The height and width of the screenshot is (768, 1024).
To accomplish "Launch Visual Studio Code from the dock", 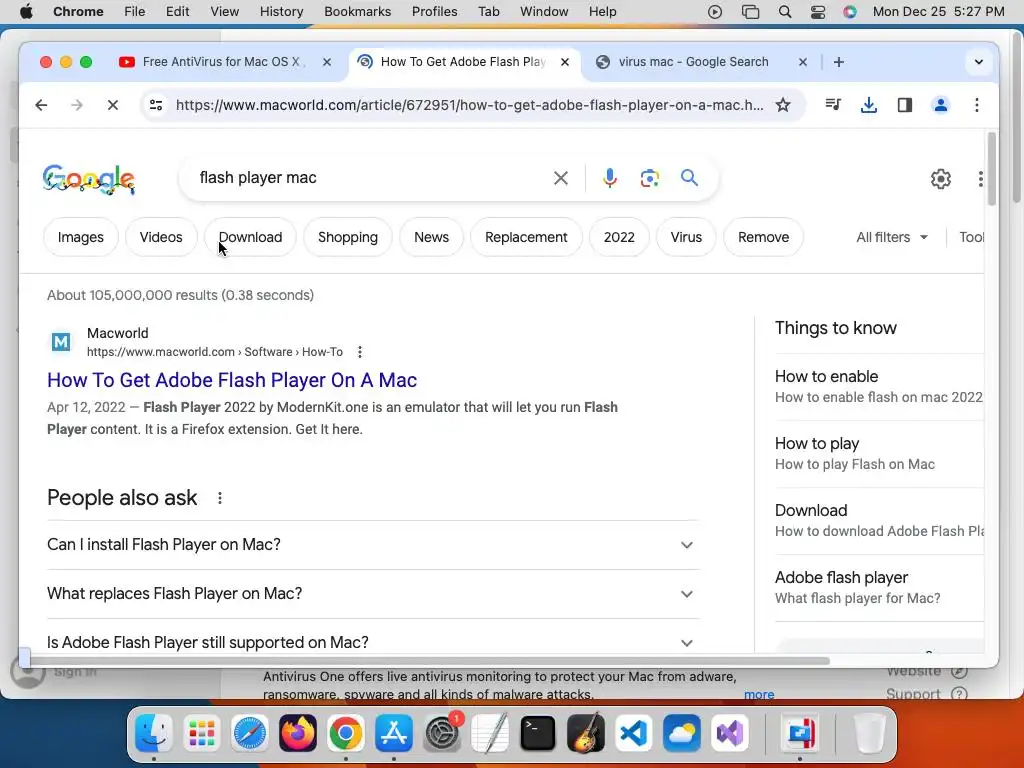I will coord(634,733).
